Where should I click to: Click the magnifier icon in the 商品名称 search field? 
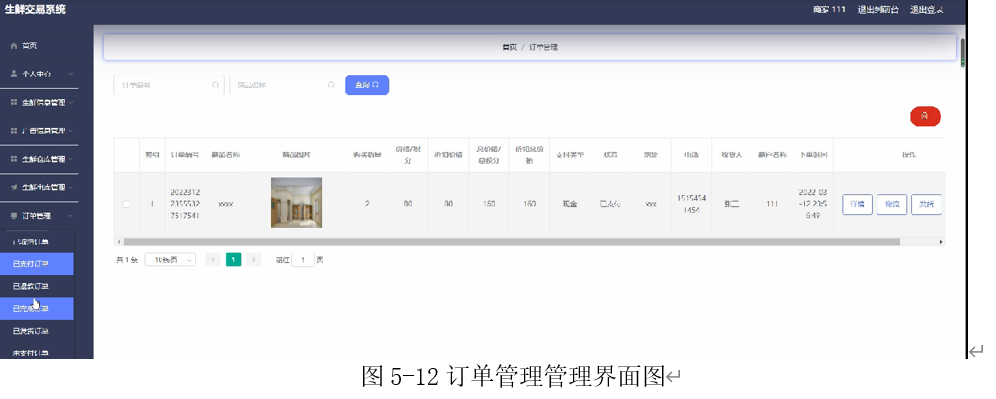(331, 85)
